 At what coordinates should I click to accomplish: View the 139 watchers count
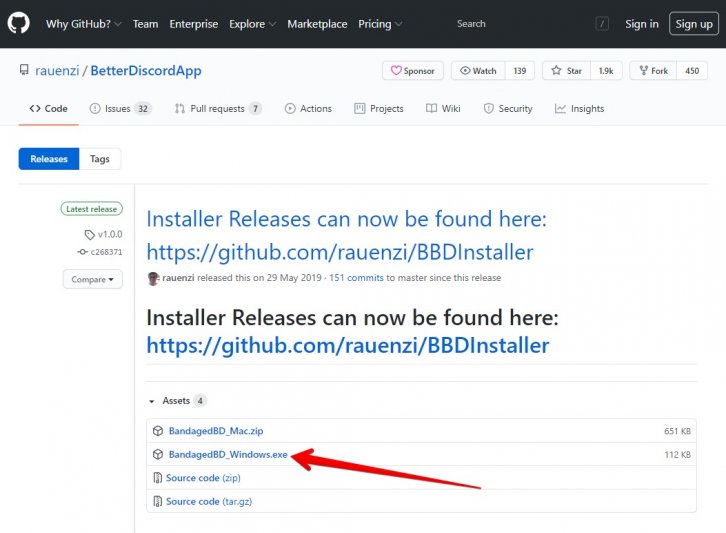[519, 71]
